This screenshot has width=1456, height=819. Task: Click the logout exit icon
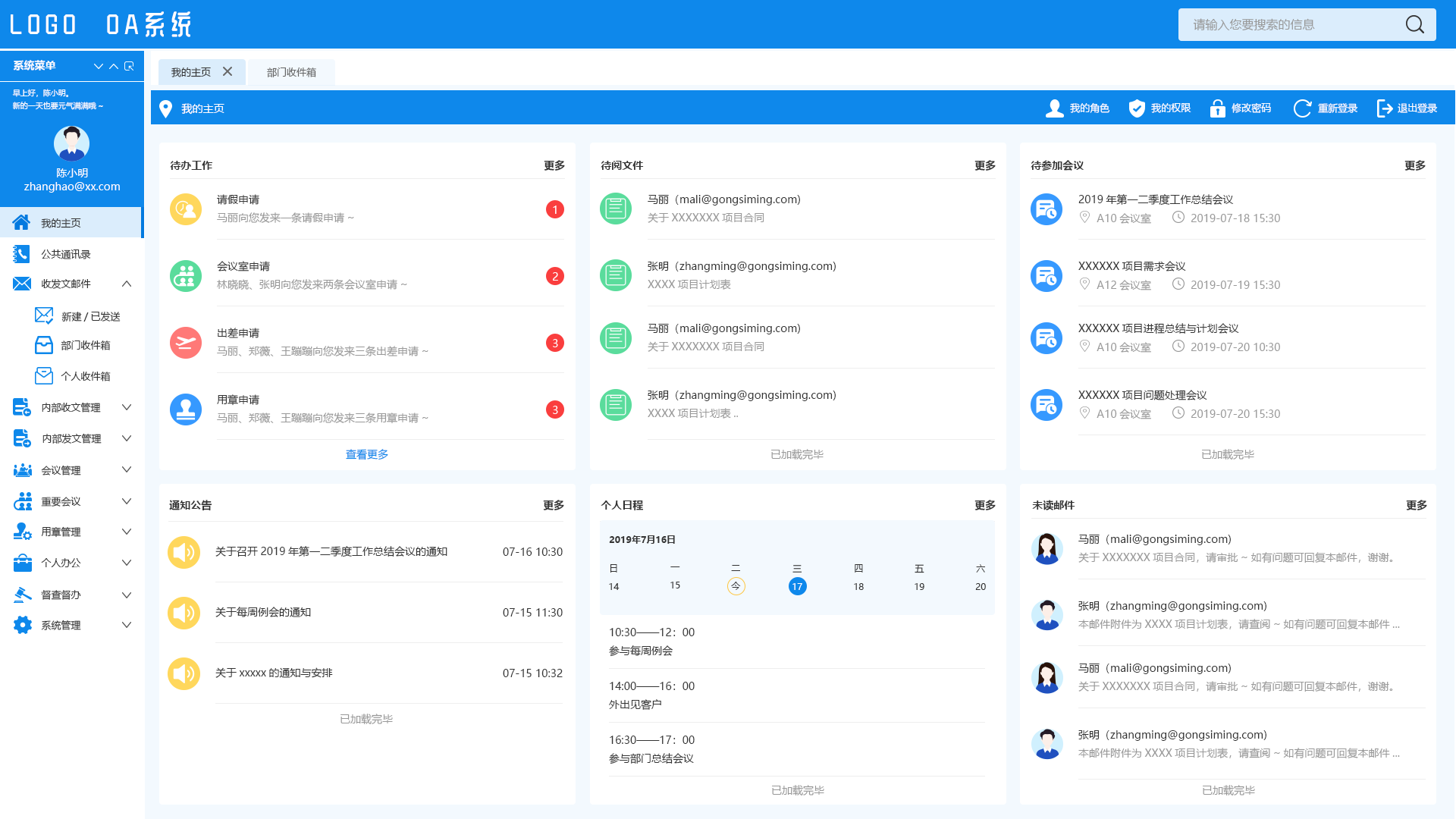click(1384, 108)
